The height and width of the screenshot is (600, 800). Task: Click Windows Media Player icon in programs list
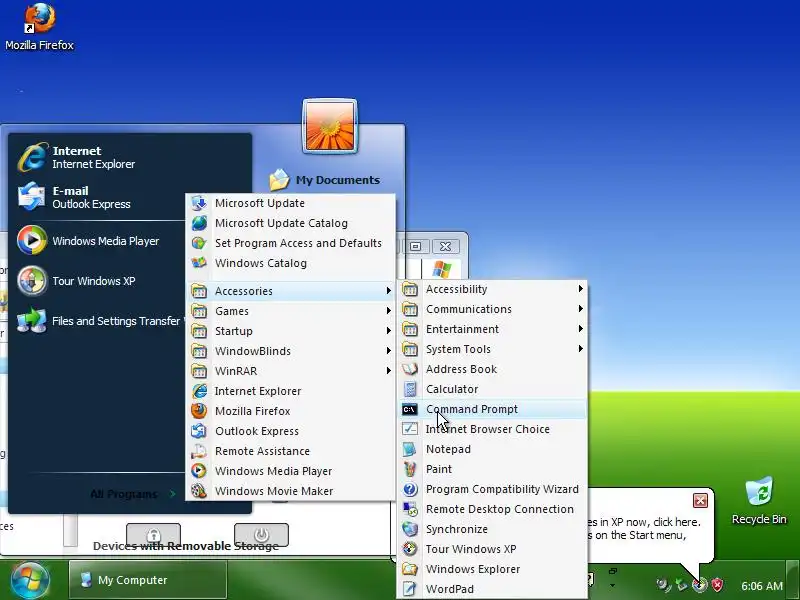point(199,471)
